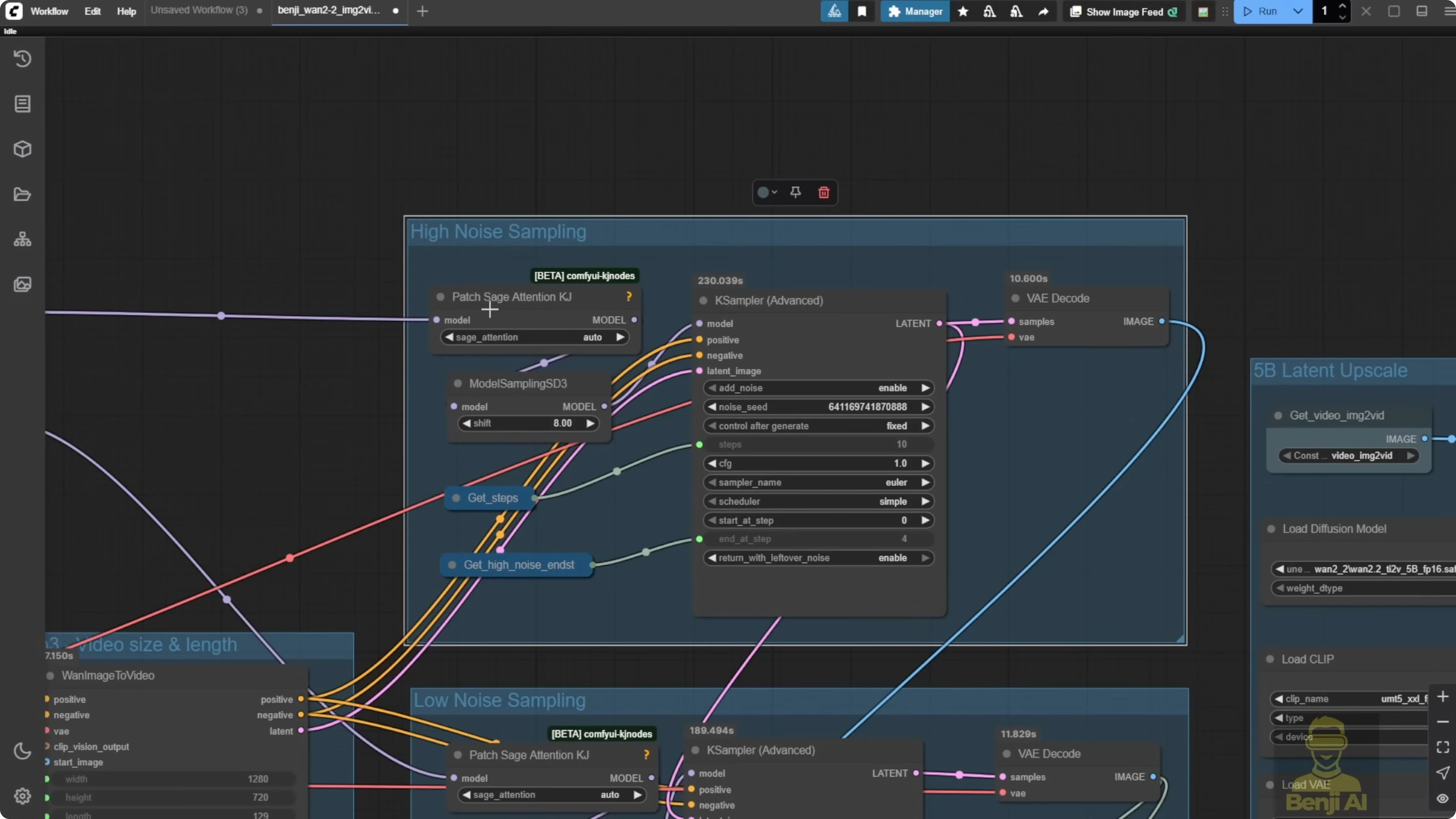Toggle link visibility eye icon
The width and height of the screenshot is (1456, 819).
[x=1443, y=799]
